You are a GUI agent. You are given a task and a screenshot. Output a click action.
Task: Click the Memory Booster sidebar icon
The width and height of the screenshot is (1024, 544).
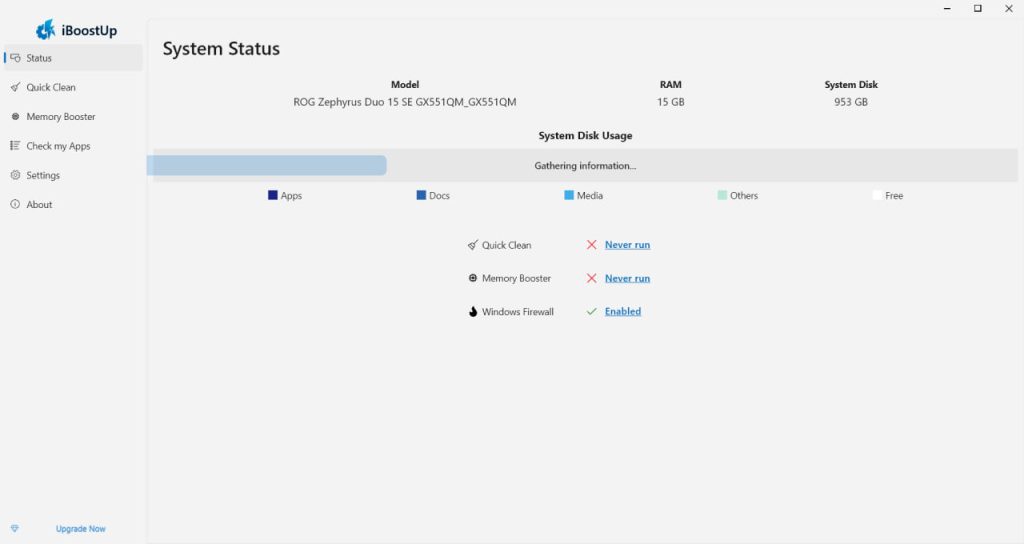[15, 117]
